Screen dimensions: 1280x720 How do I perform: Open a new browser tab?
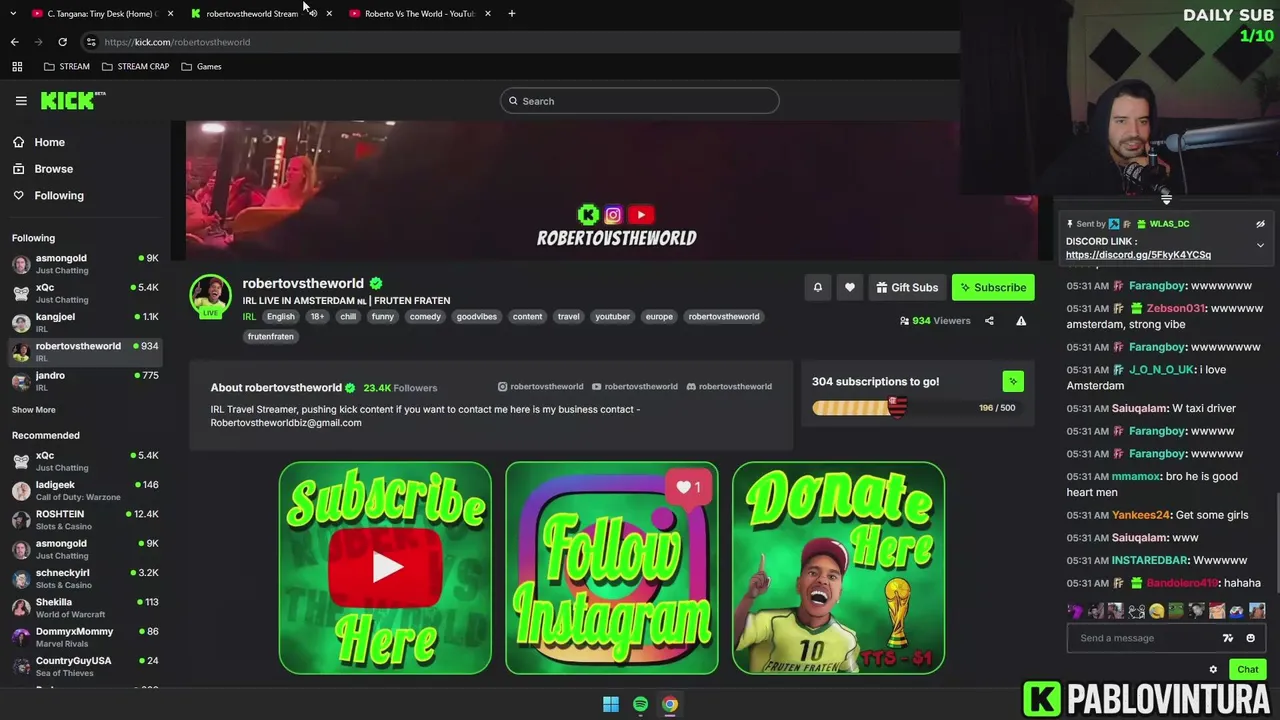(511, 14)
